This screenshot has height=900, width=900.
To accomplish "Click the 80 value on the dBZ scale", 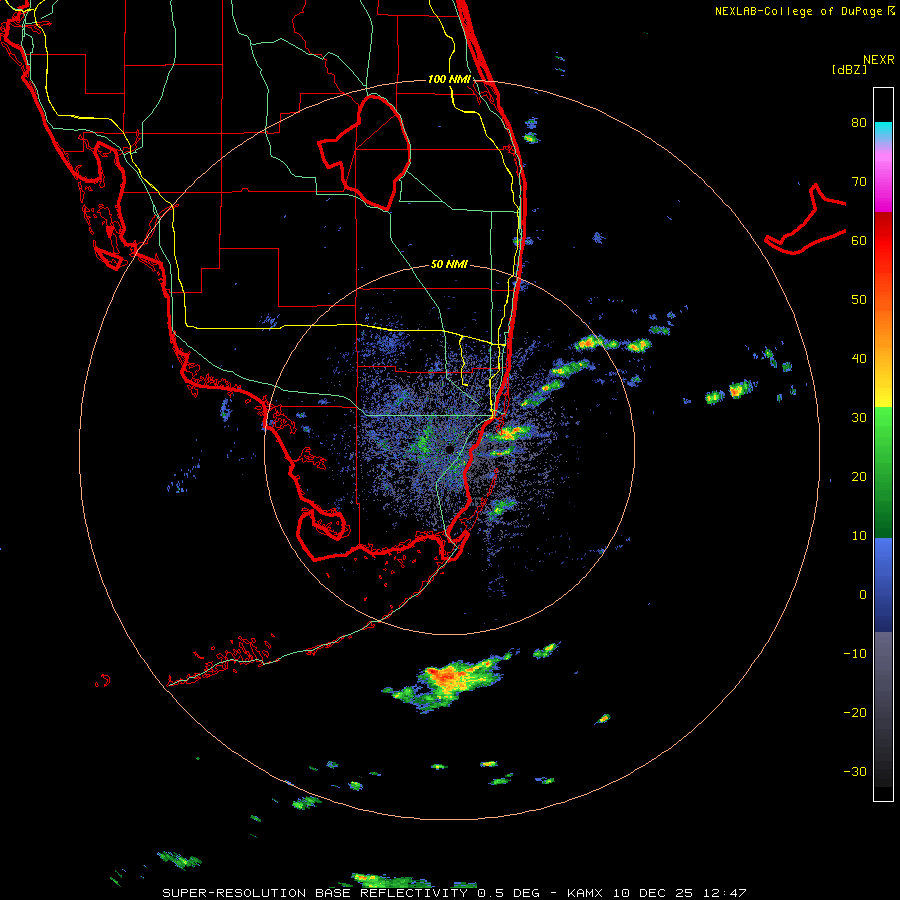I will [859, 123].
